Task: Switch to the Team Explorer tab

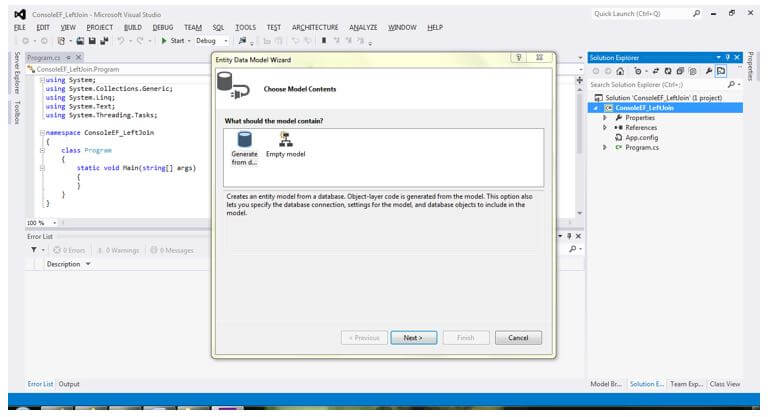Action: coord(686,384)
